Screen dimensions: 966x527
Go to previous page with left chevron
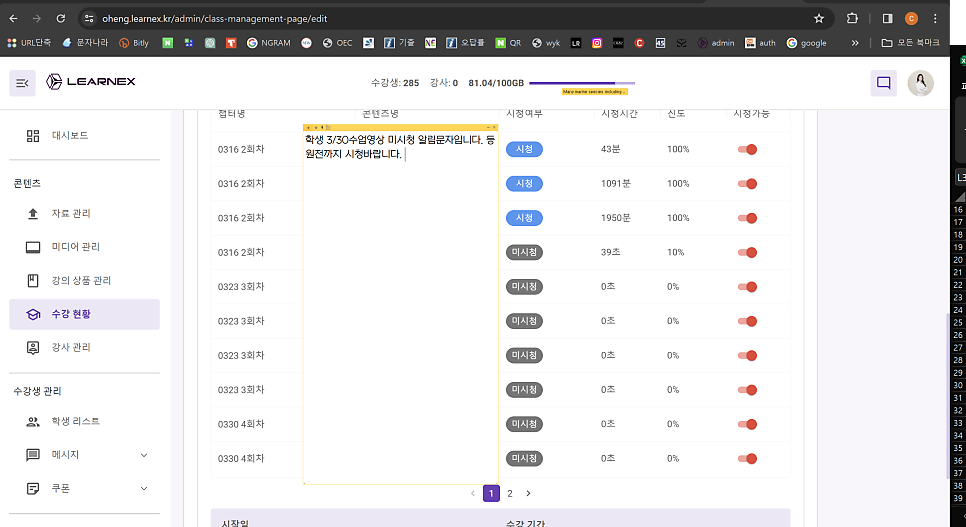(473, 493)
